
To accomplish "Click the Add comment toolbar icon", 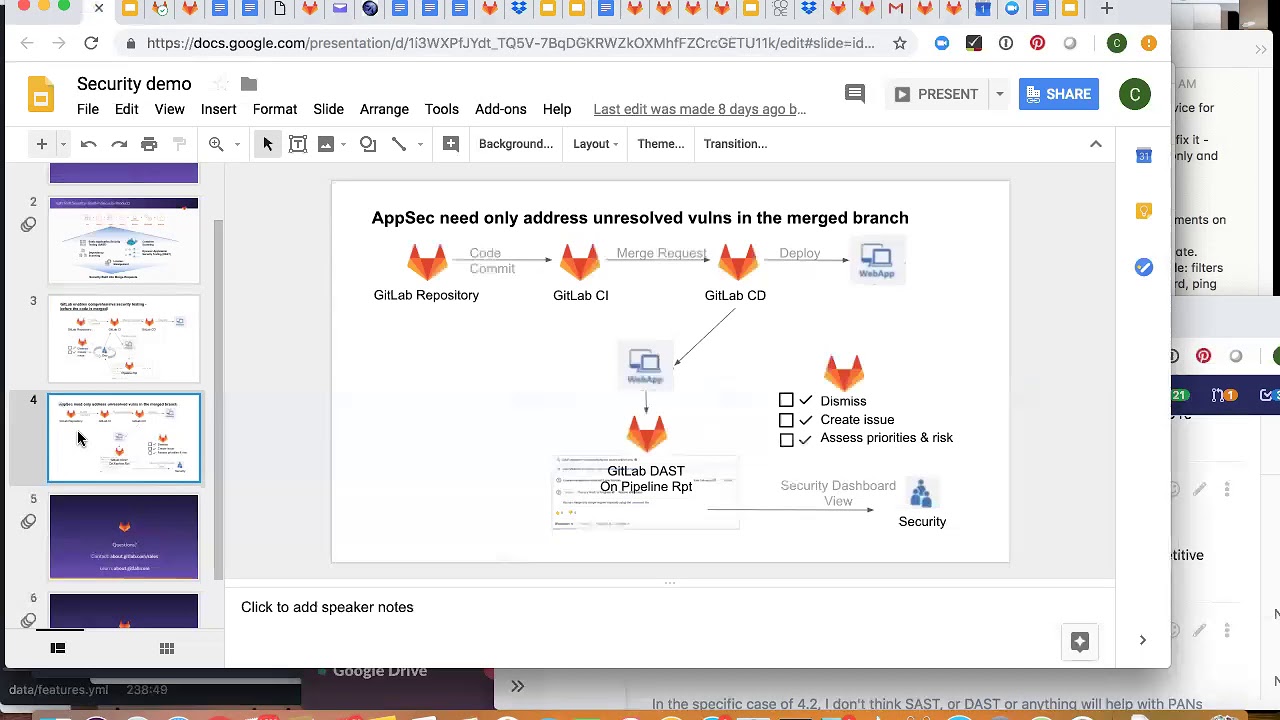I will tap(451, 144).
